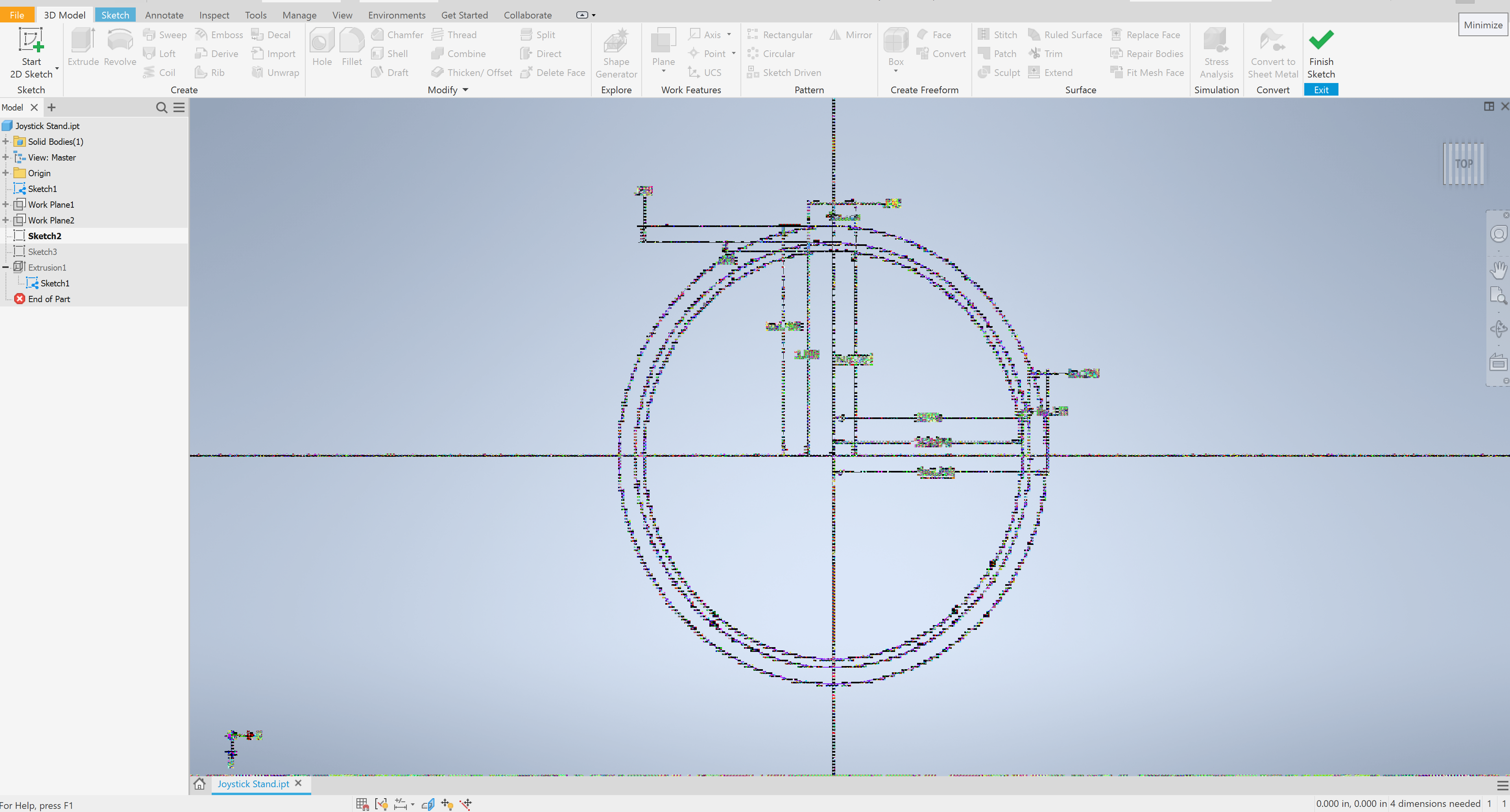Image resolution: width=1510 pixels, height=812 pixels.
Task: Select the Revolve tool
Action: pos(120,50)
